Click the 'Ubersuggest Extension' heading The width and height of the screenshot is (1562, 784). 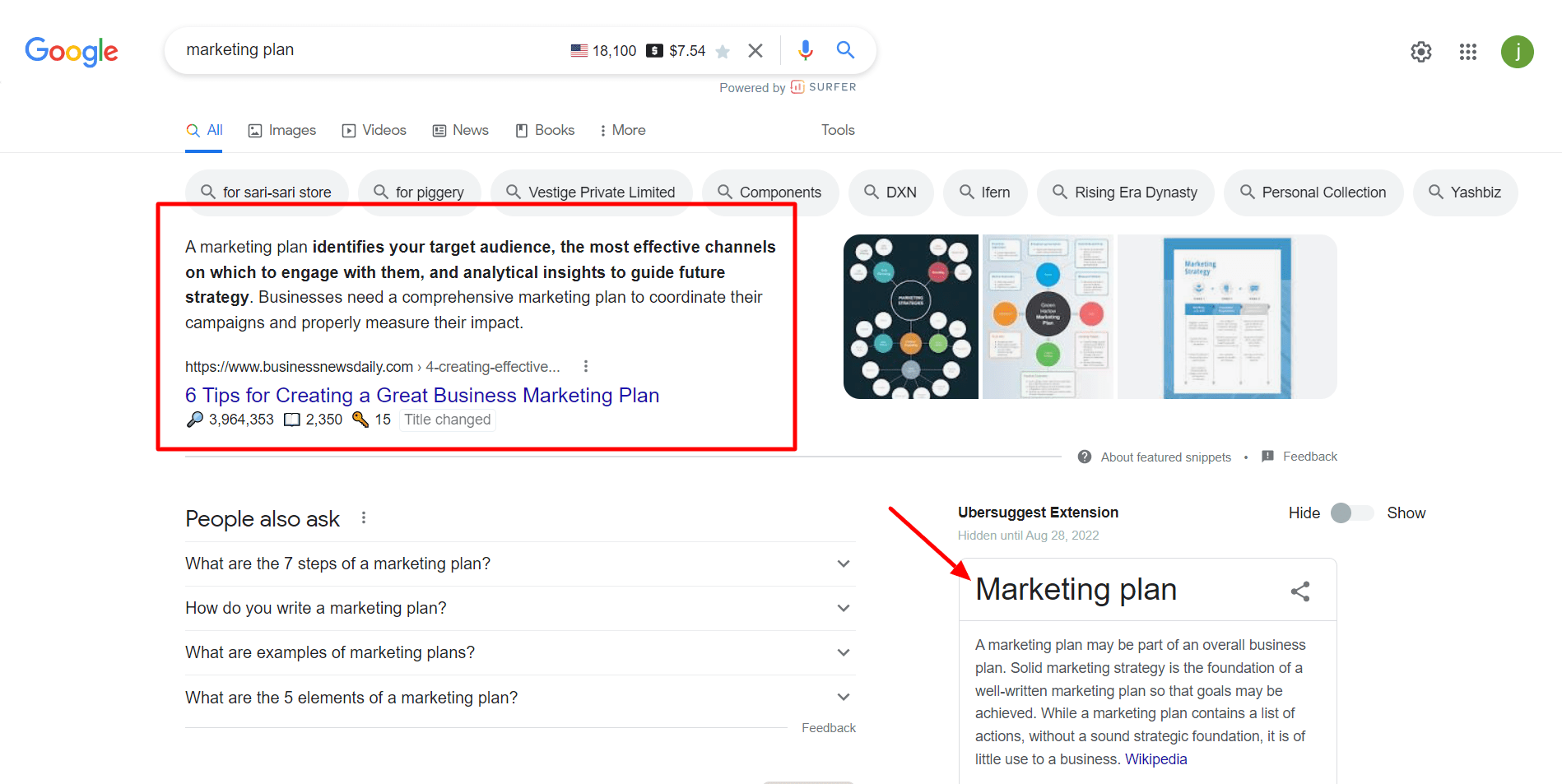click(1039, 513)
